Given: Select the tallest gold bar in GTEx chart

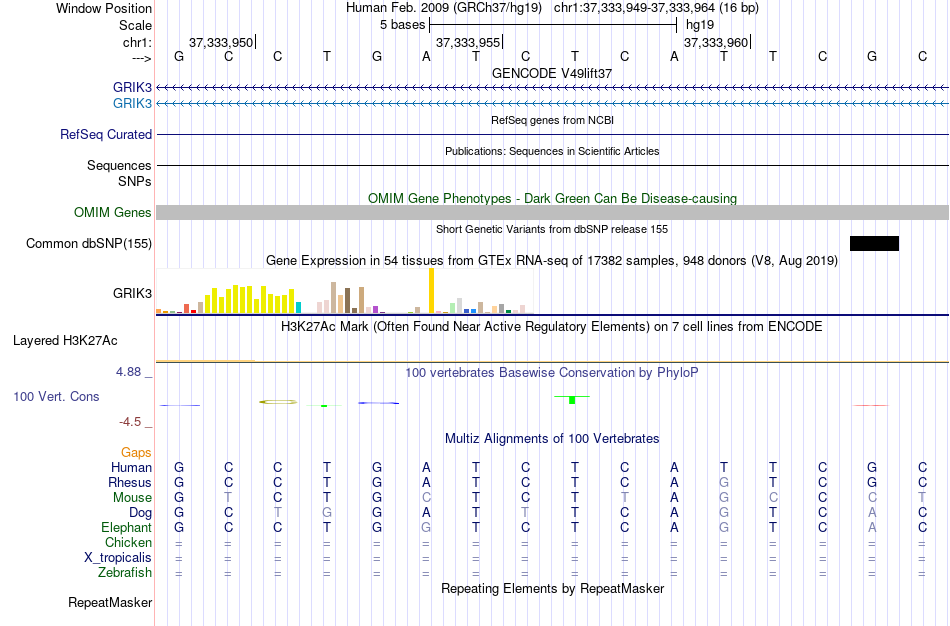Looking at the screenshot, I should 431,290.
